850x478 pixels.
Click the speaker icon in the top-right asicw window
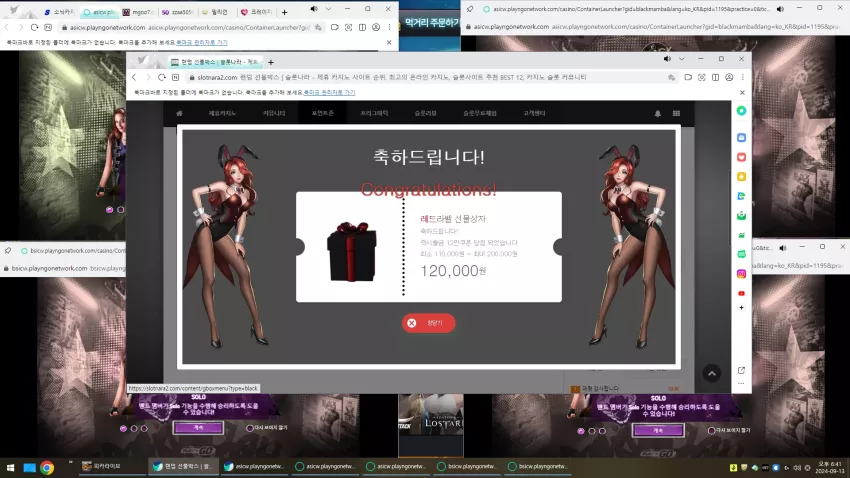coord(780,9)
